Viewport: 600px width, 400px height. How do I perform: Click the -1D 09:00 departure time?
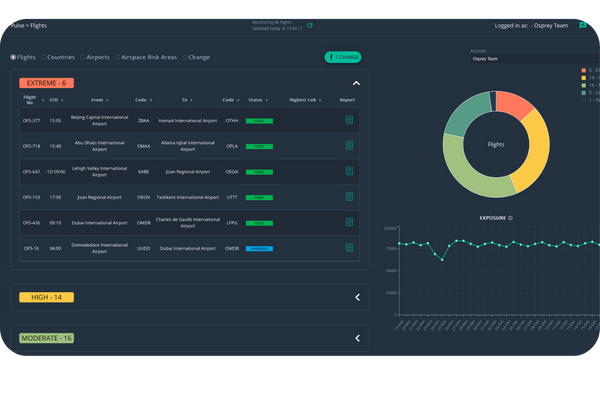[55, 172]
